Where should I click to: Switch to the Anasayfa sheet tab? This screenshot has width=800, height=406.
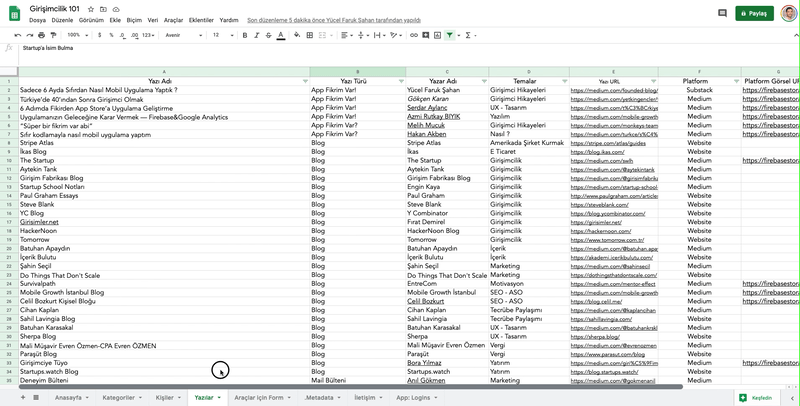(x=71, y=398)
